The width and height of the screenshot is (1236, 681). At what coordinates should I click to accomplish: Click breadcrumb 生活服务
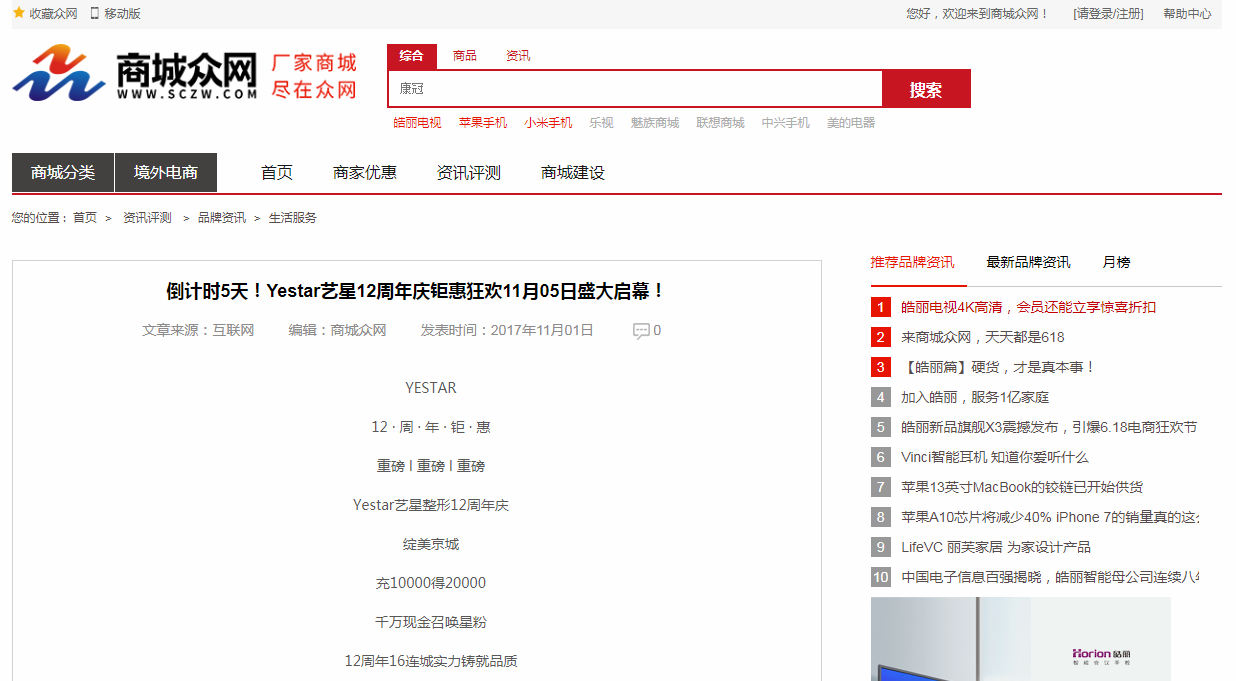coord(293,218)
